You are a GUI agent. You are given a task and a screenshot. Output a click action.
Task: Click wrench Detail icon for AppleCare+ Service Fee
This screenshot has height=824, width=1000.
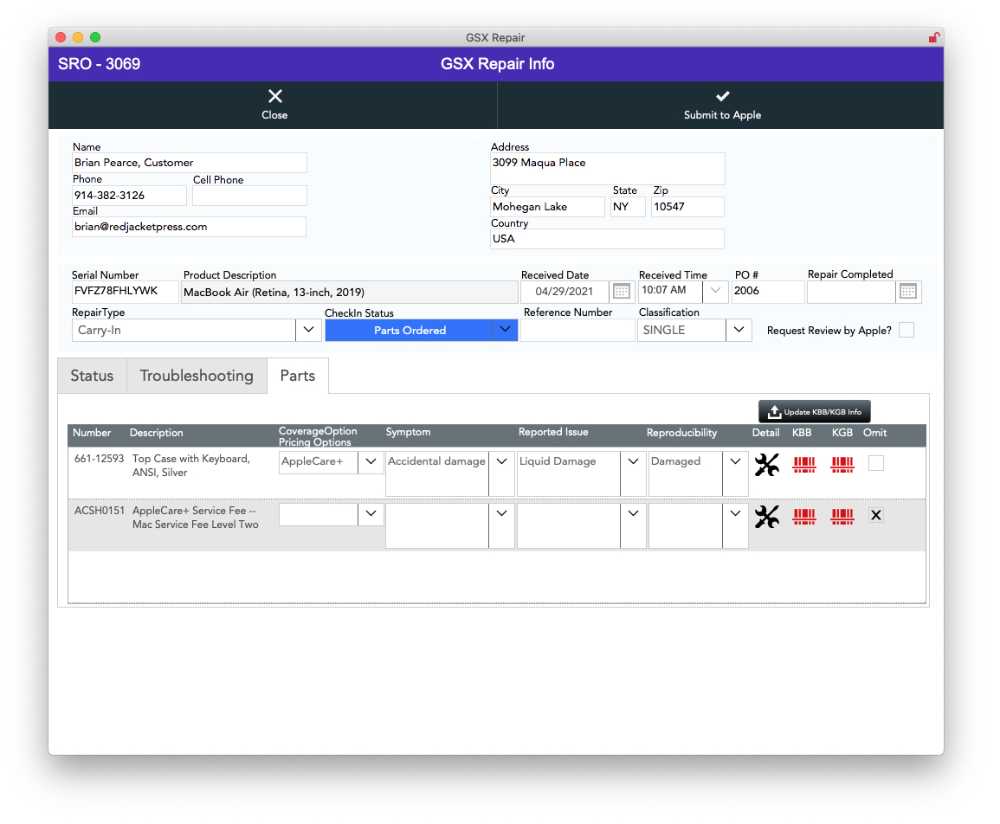tap(766, 516)
